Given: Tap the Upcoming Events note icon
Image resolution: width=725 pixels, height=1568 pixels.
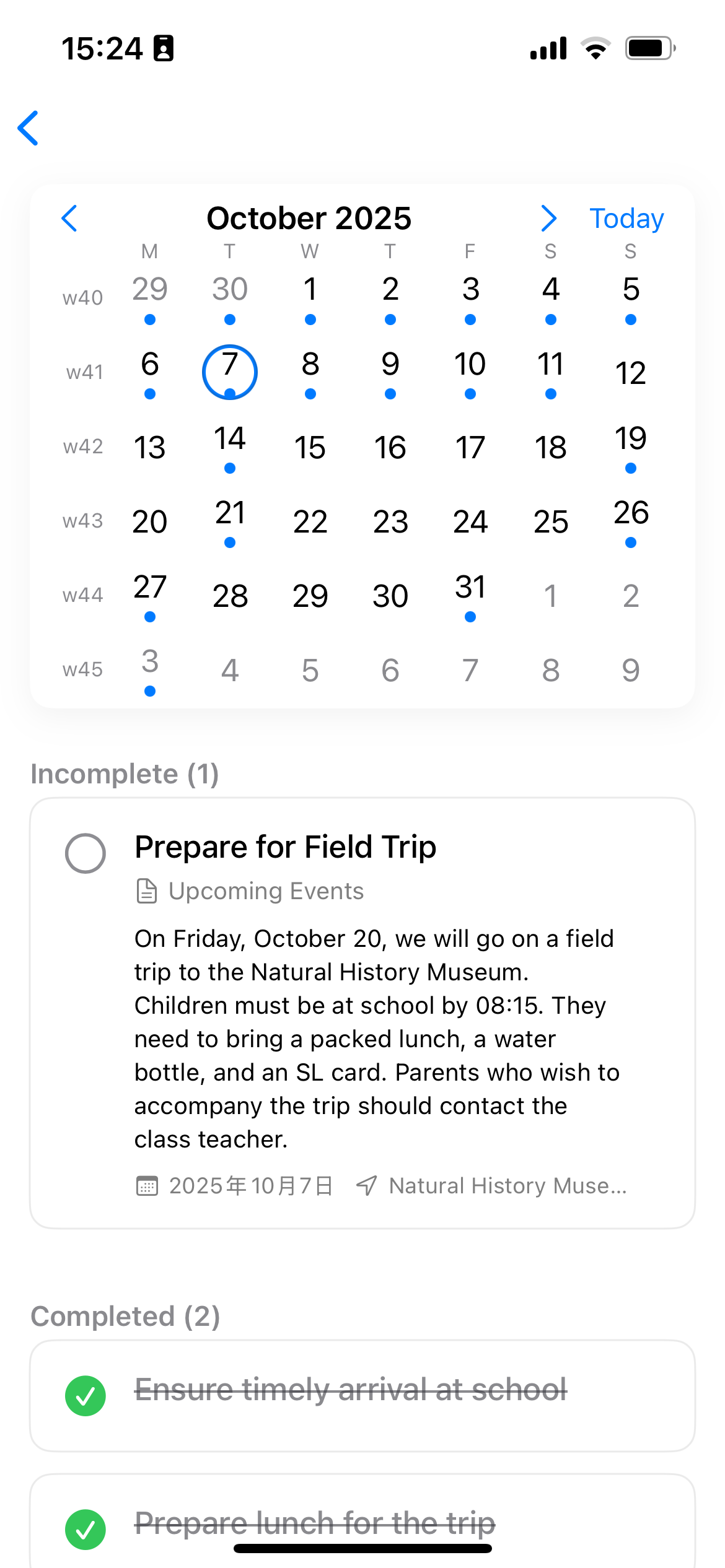Looking at the screenshot, I should pos(146,891).
